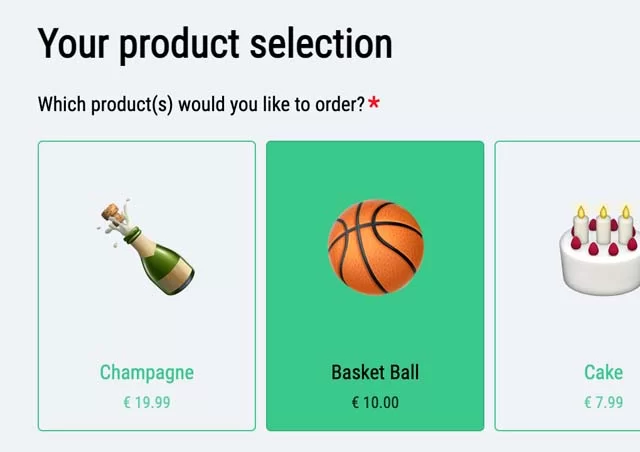Click the champagne bottle emoji image
The image size is (640, 452).
[146, 247]
